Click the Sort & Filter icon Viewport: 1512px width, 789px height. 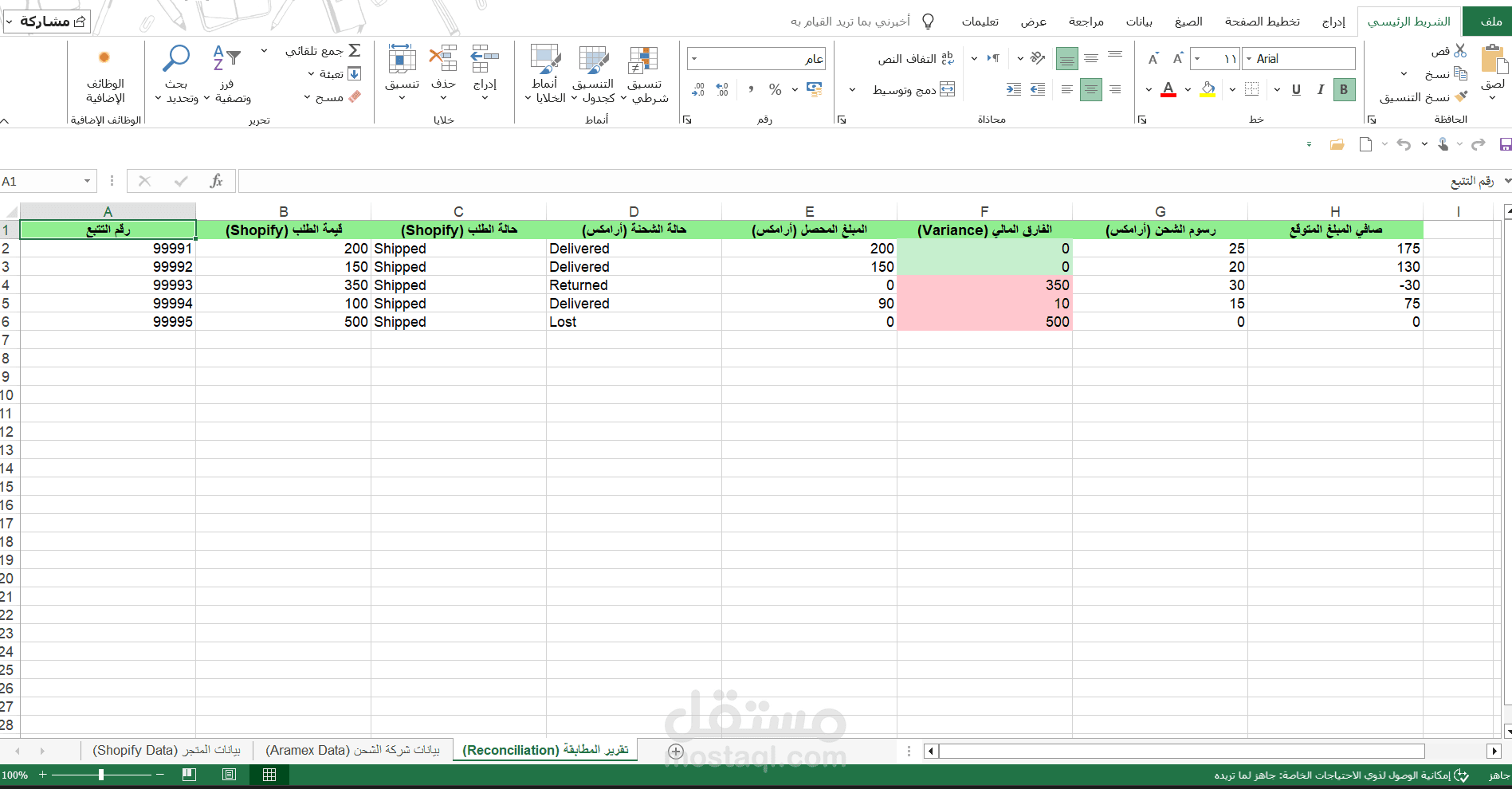click(226, 58)
